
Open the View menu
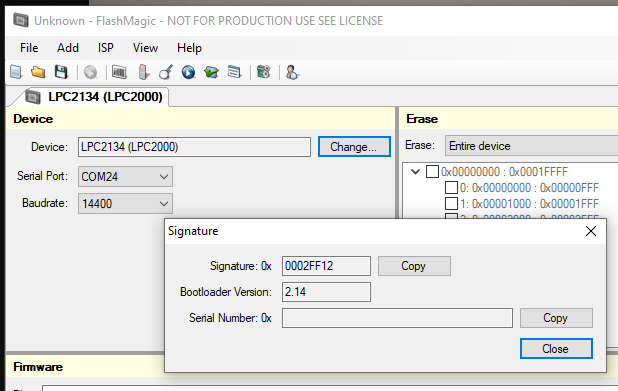[145, 48]
